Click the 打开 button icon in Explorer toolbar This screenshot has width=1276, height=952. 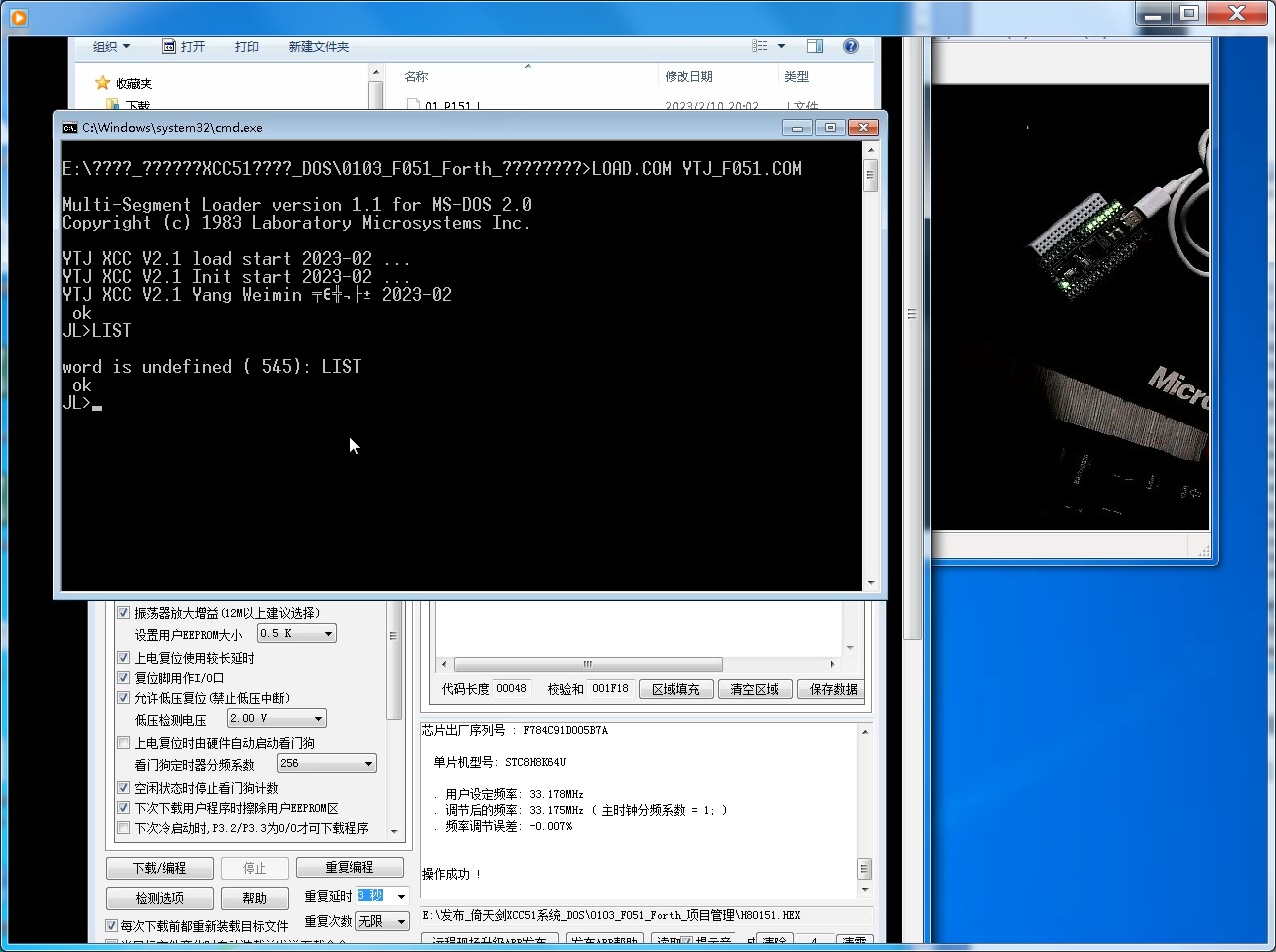(169, 46)
